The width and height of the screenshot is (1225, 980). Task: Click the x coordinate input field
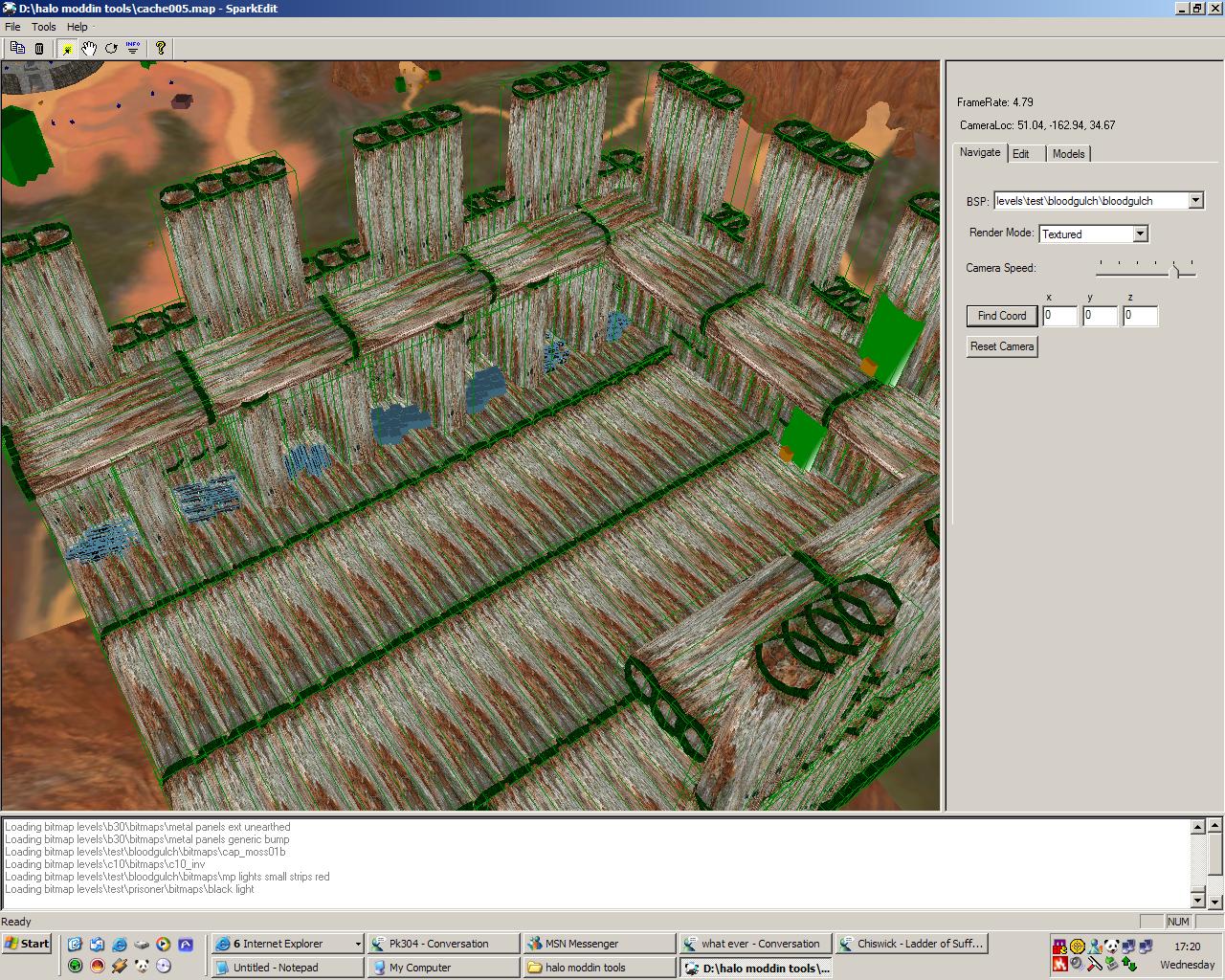[x=1059, y=316]
